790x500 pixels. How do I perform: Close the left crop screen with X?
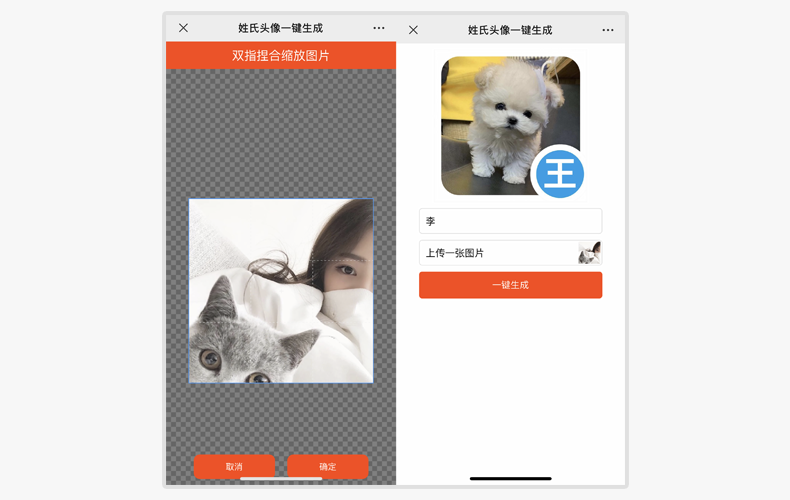pos(183,28)
